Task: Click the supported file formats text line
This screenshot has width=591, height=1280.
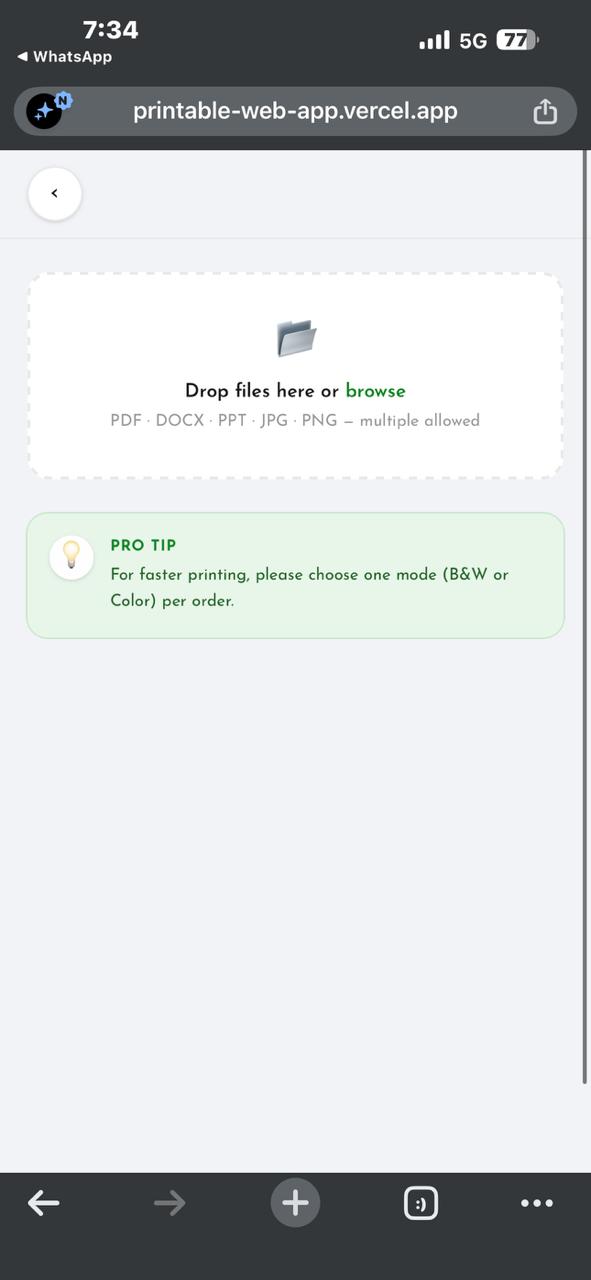Action: 295,421
